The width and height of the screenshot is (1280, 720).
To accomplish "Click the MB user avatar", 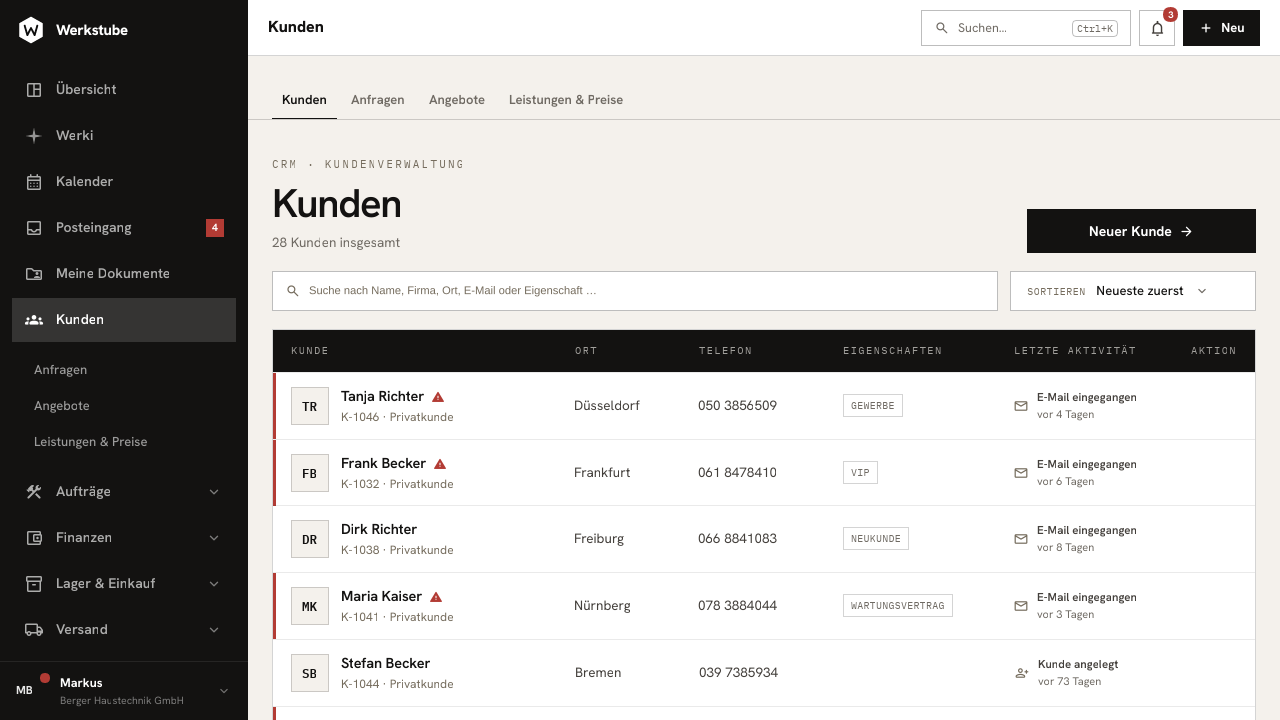I will tap(24, 690).
